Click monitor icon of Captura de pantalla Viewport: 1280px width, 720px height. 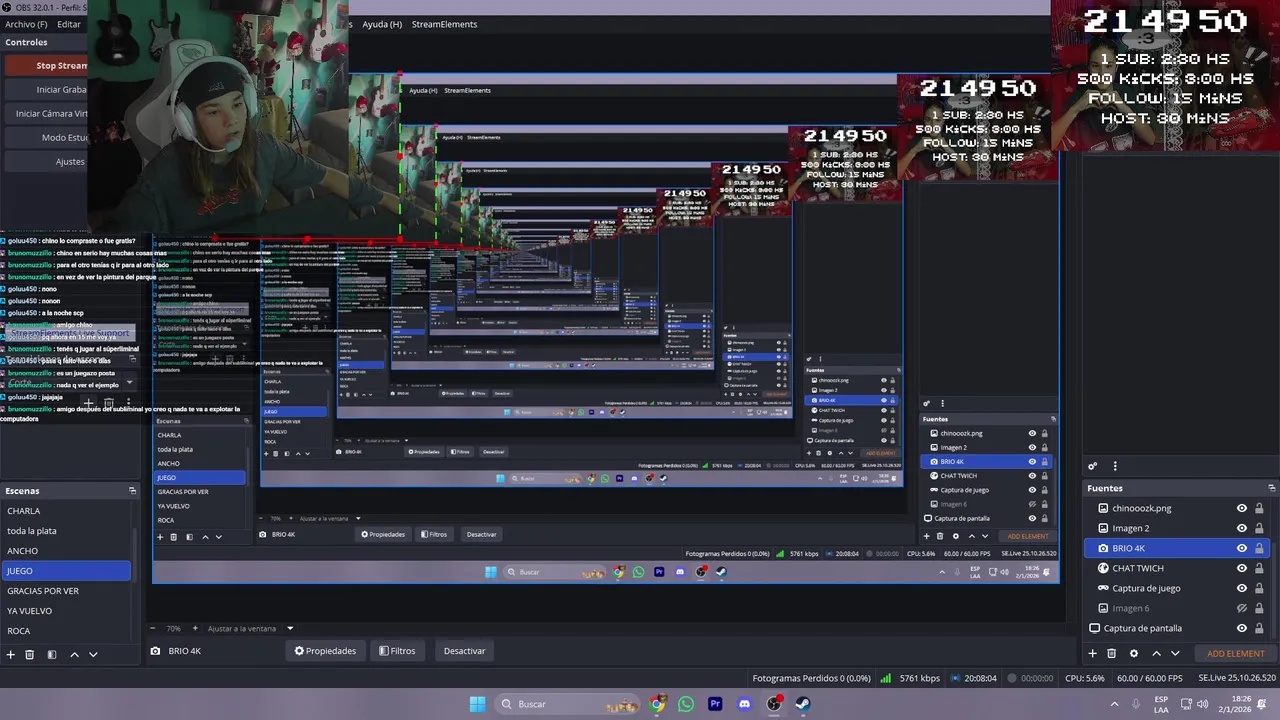point(1095,628)
